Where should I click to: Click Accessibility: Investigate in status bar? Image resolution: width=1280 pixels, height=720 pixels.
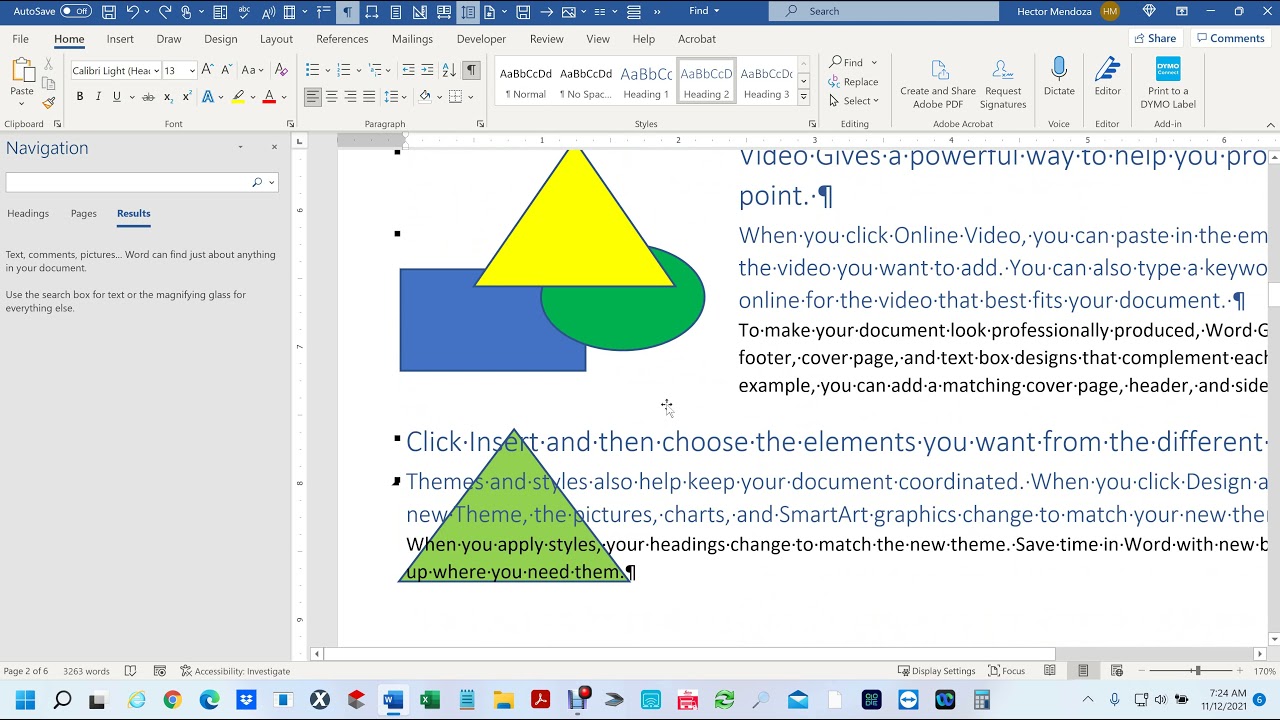[x=235, y=671]
